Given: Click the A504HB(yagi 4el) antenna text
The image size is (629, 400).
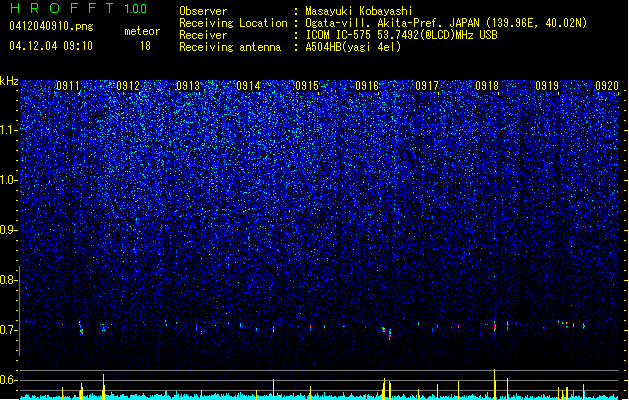Looking at the screenshot, I should (353, 47).
